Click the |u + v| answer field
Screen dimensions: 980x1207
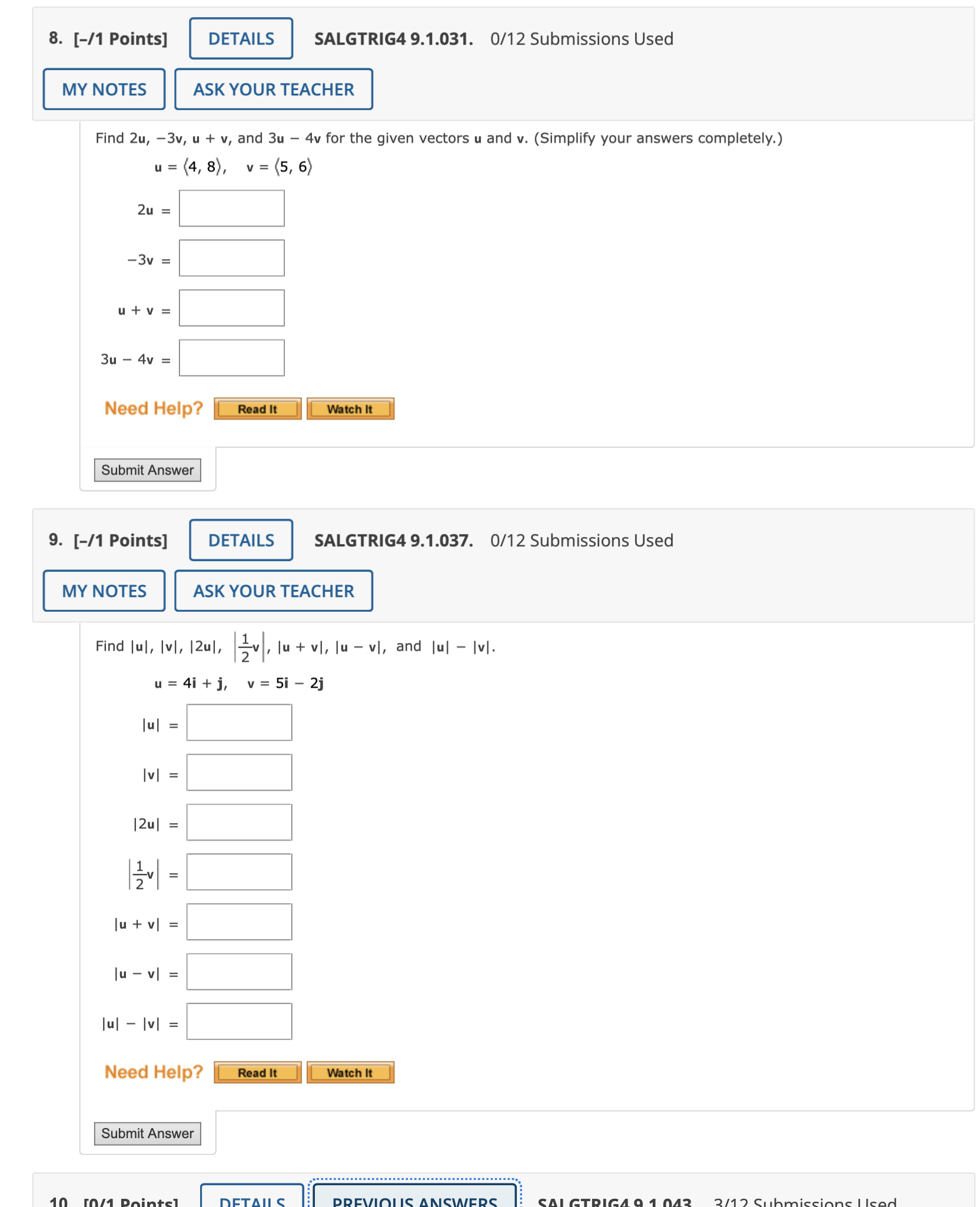pyautogui.click(x=238, y=921)
